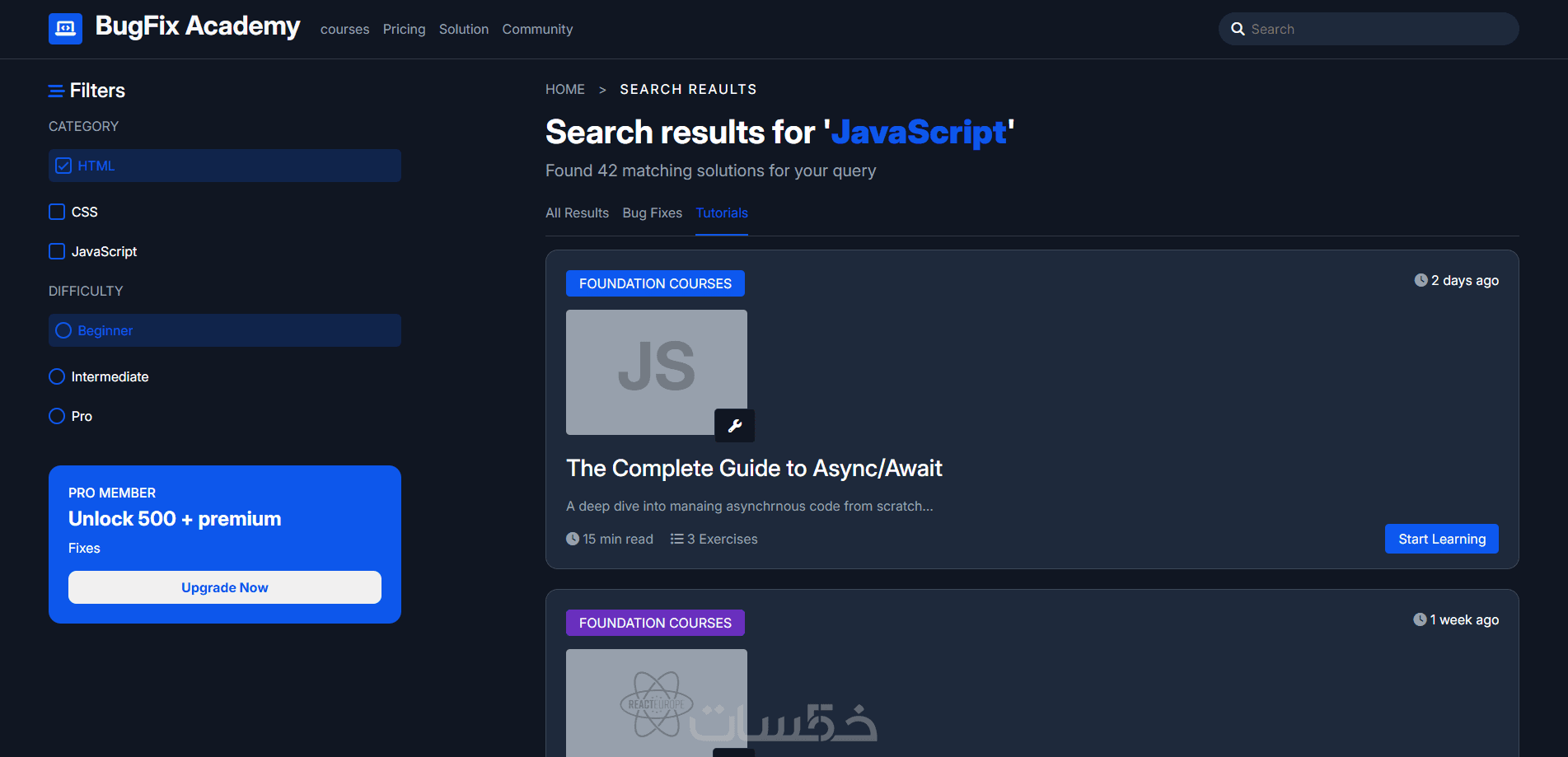The width and height of the screenshot is (1568, 757).
Task: Select the Beginner difficulty radio button
Action: (x=63, y=330)
